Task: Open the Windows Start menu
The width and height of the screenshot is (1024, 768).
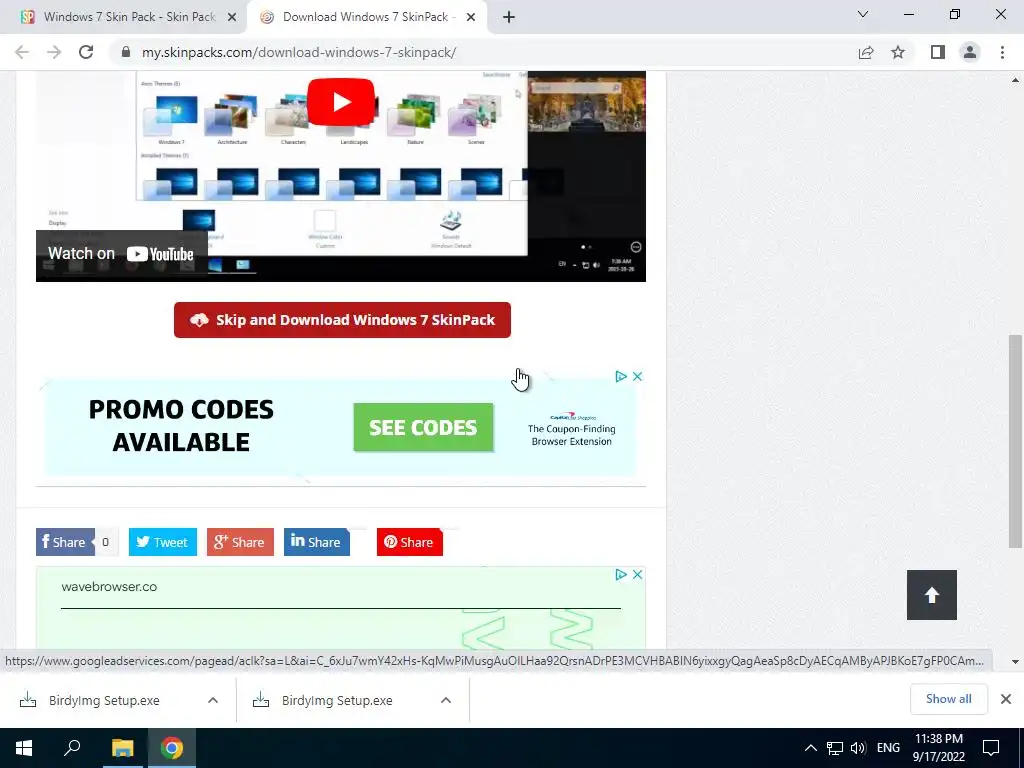Action: 24,748
